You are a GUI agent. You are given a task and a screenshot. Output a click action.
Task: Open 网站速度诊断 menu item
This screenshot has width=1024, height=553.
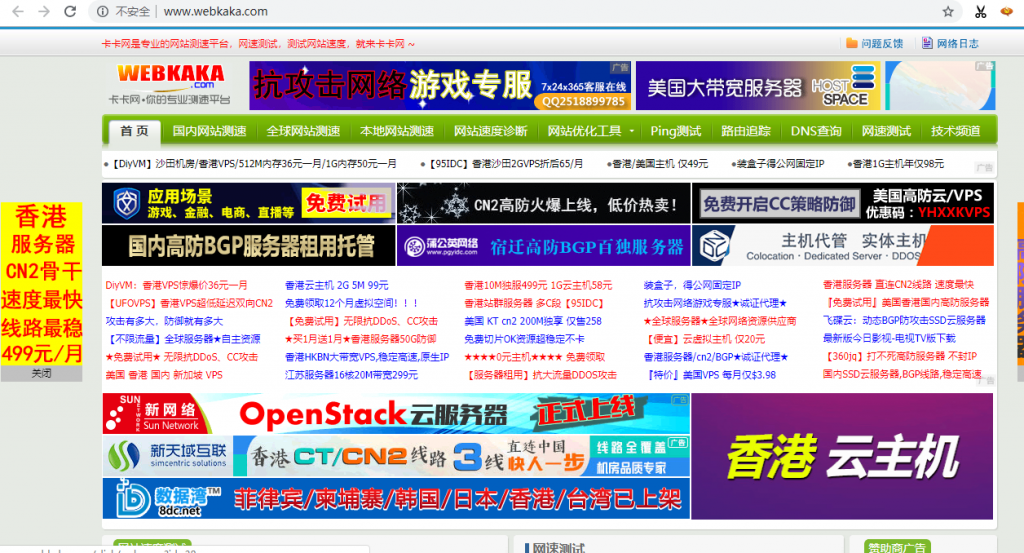click(x=490, y=131)
